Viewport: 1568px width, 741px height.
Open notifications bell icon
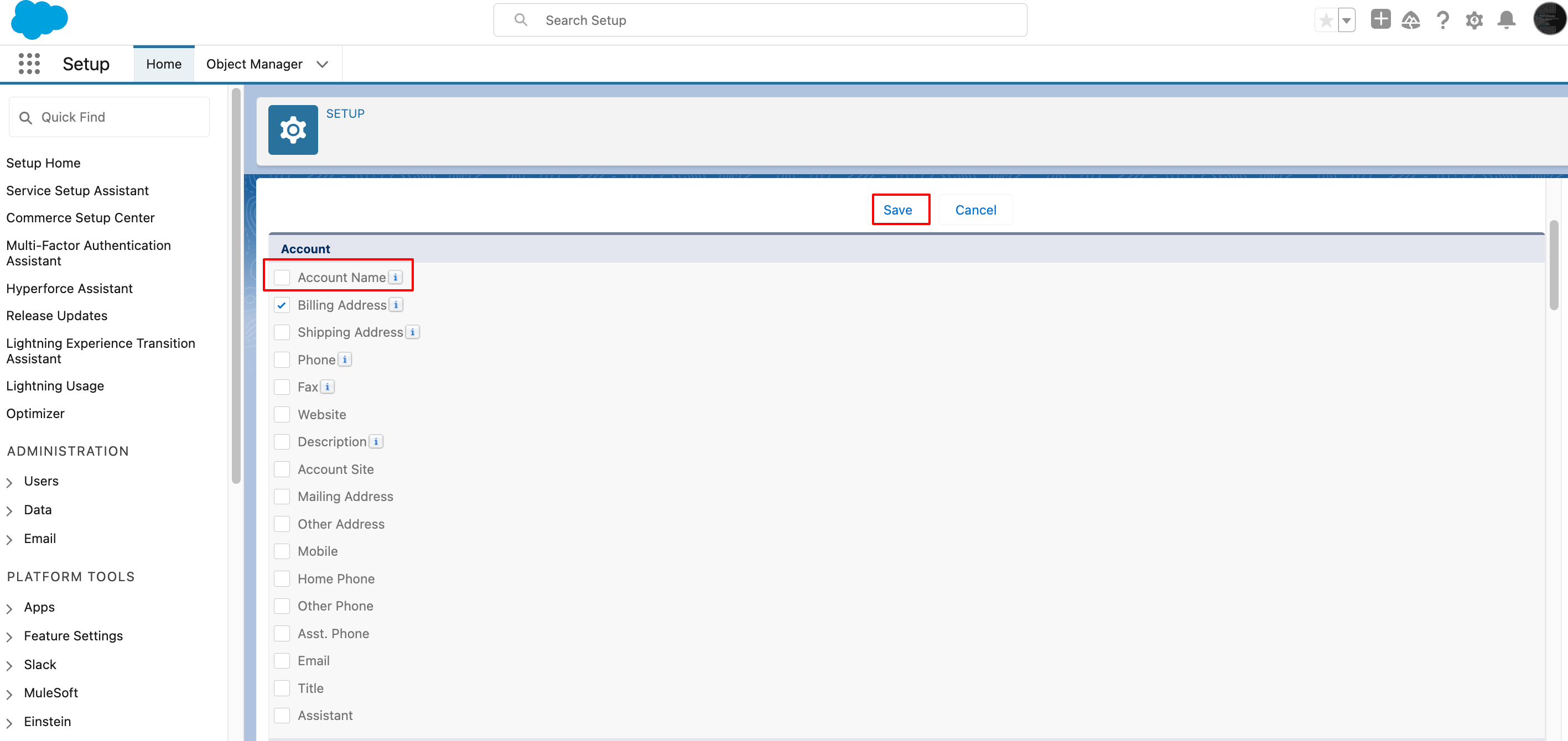coord(1506,20)
